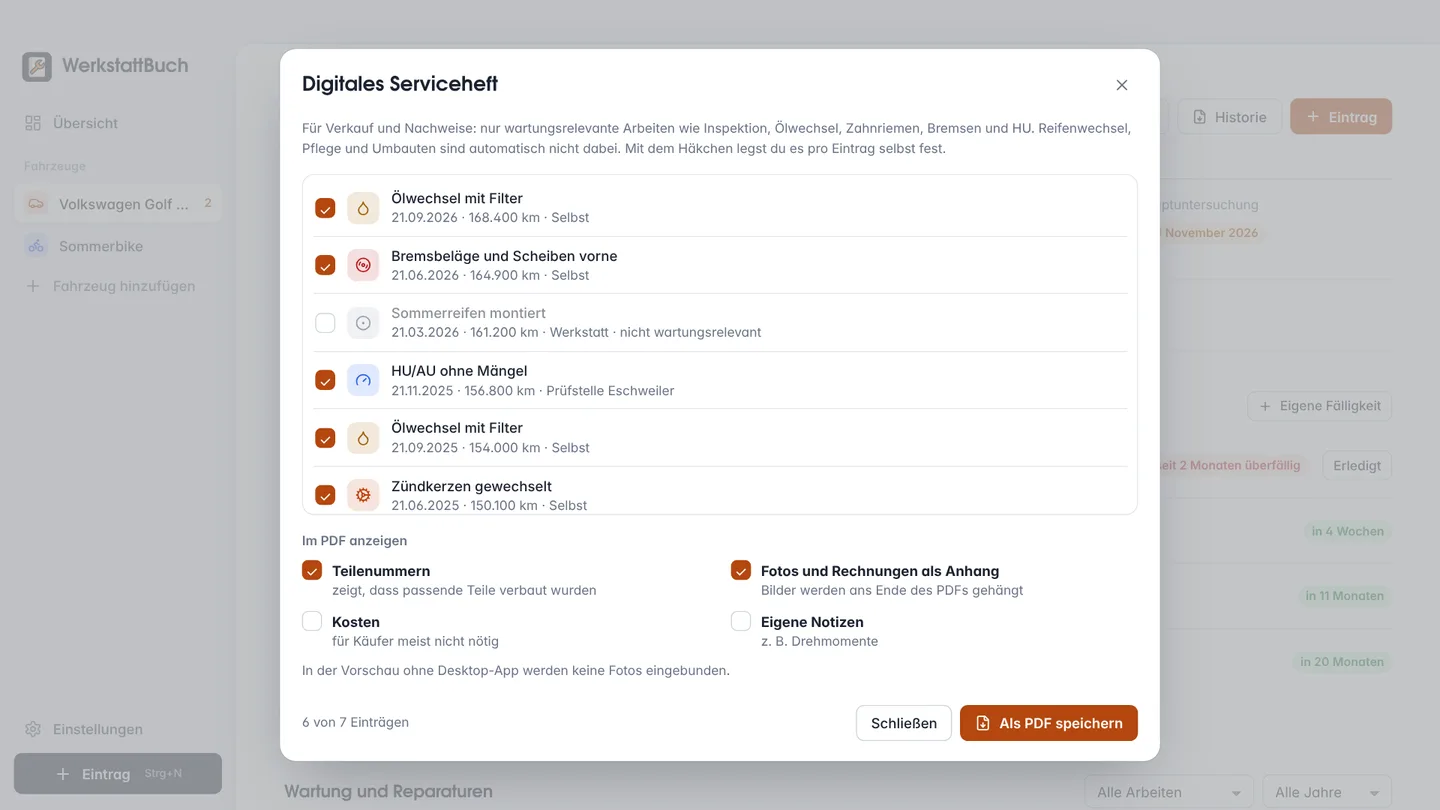Click the tire icon for Sommerreifen montiert
This screenshot has height=810, width=1440.
click(363, 323)
